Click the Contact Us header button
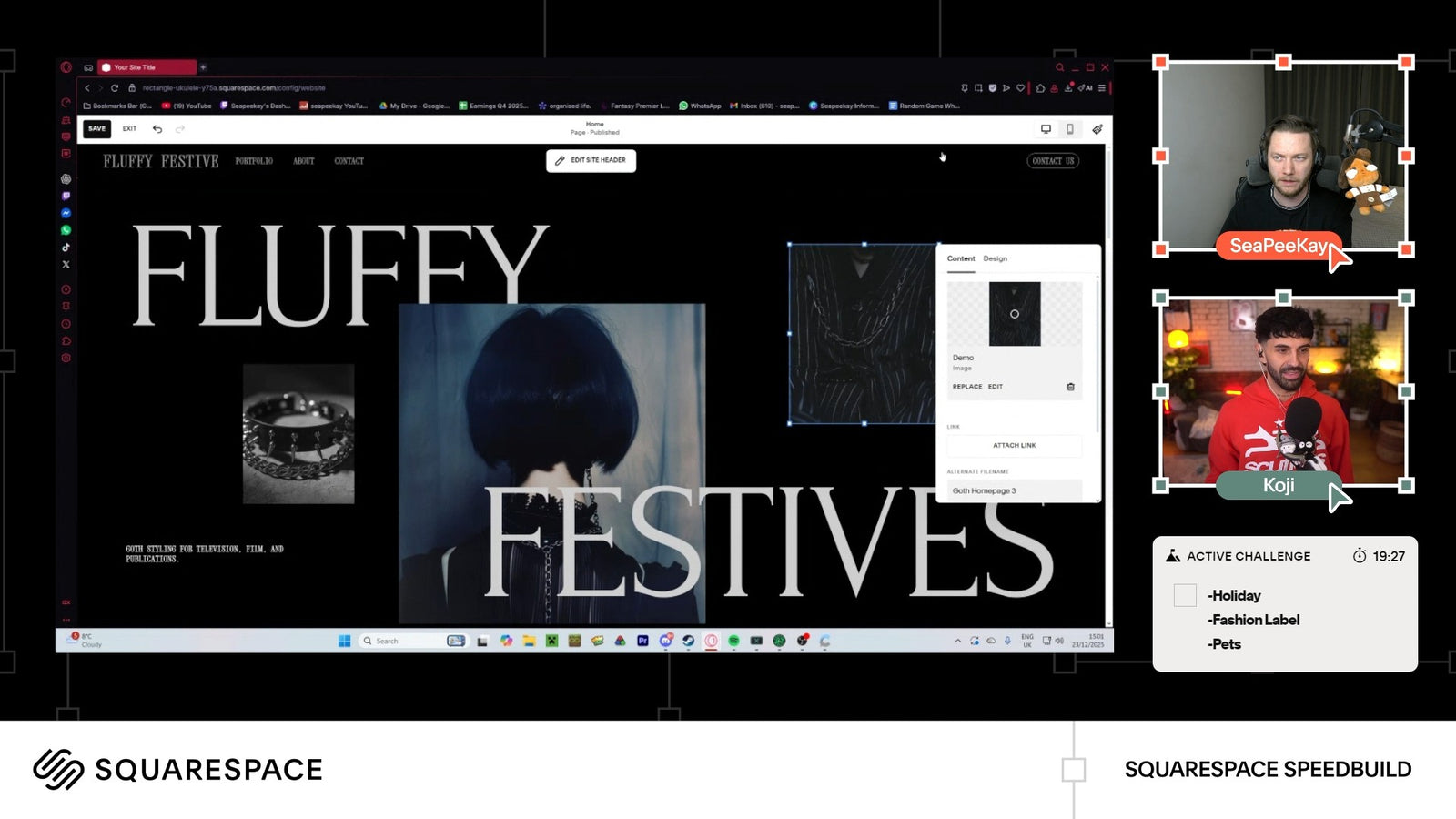This screenshot has height=819, width=1456. (x=1054, y=161)
